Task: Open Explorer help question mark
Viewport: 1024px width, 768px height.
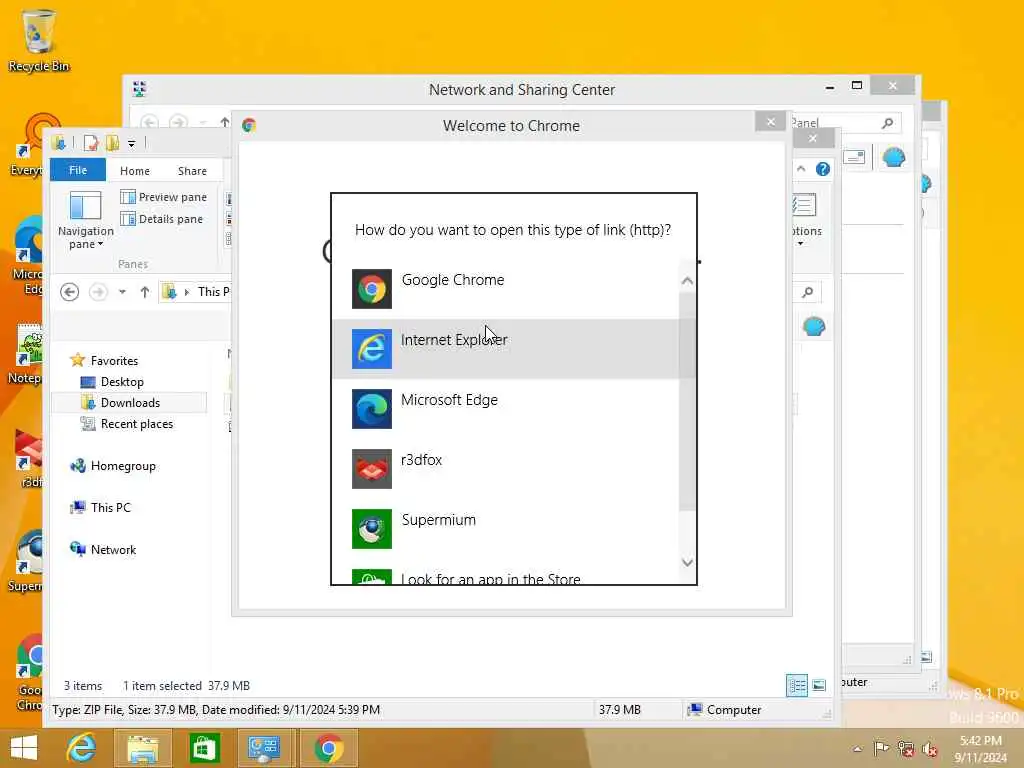Action: pos(823,169)
